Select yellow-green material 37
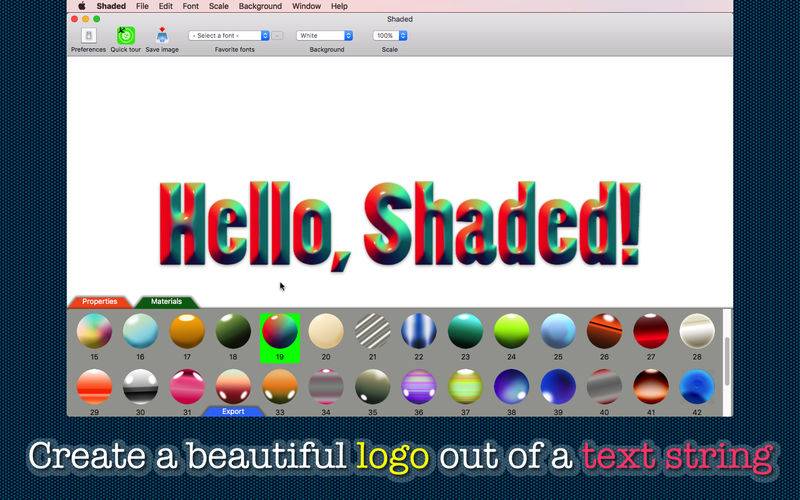This screenshot has width=800, height=500. pos(465,387)
